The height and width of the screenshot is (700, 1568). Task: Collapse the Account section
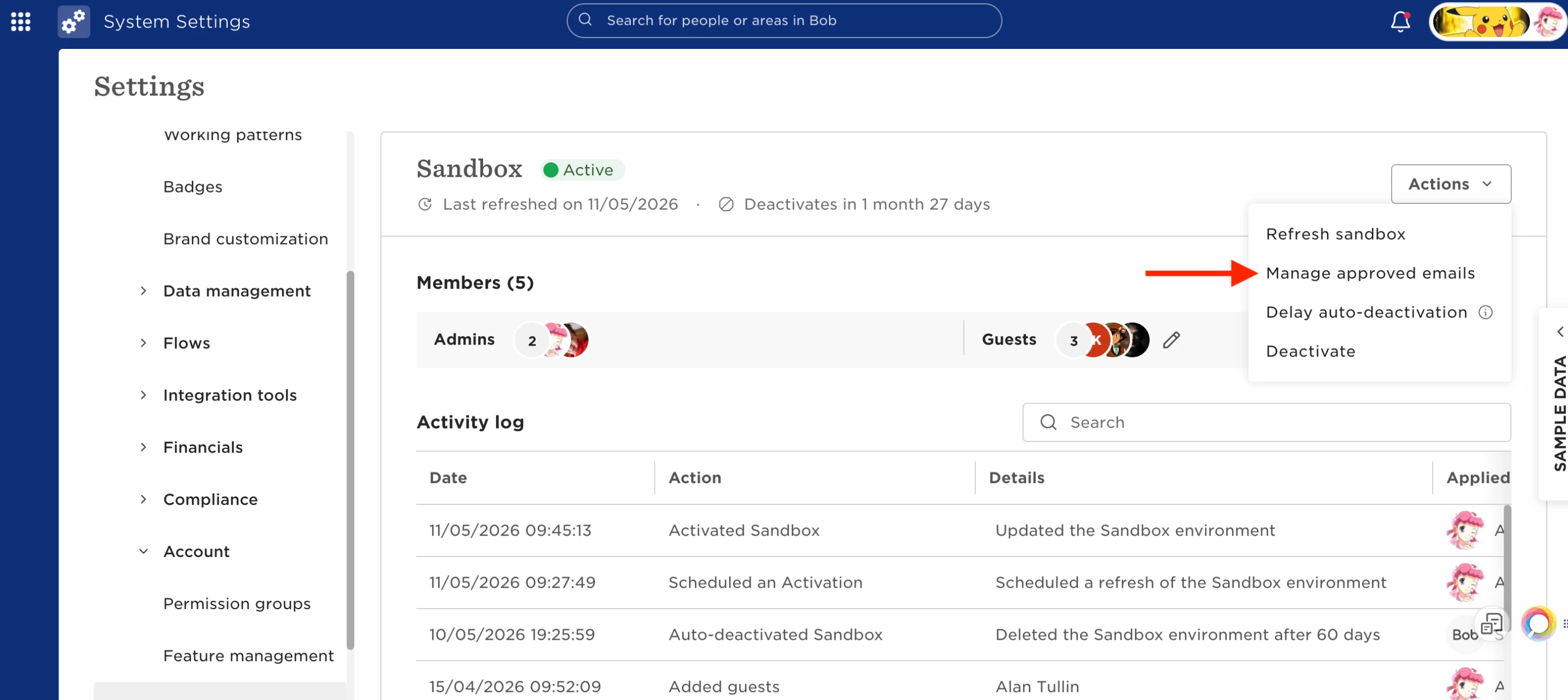(x=143, y=552)
